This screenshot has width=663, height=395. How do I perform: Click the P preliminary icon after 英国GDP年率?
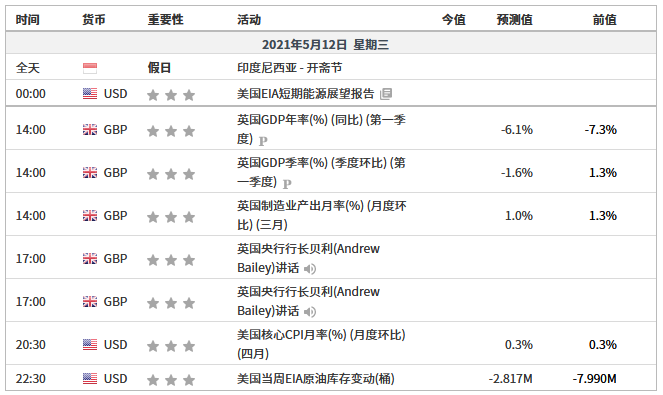point(263,141)
